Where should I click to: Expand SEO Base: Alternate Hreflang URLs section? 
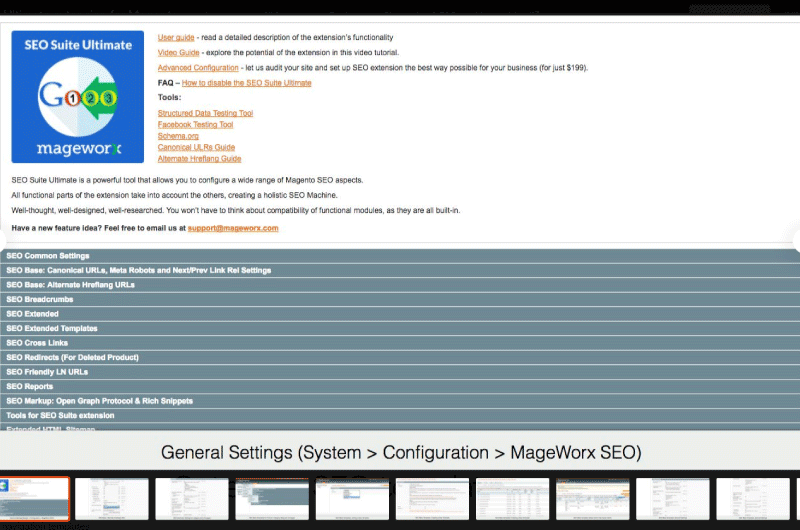[400, 285]
